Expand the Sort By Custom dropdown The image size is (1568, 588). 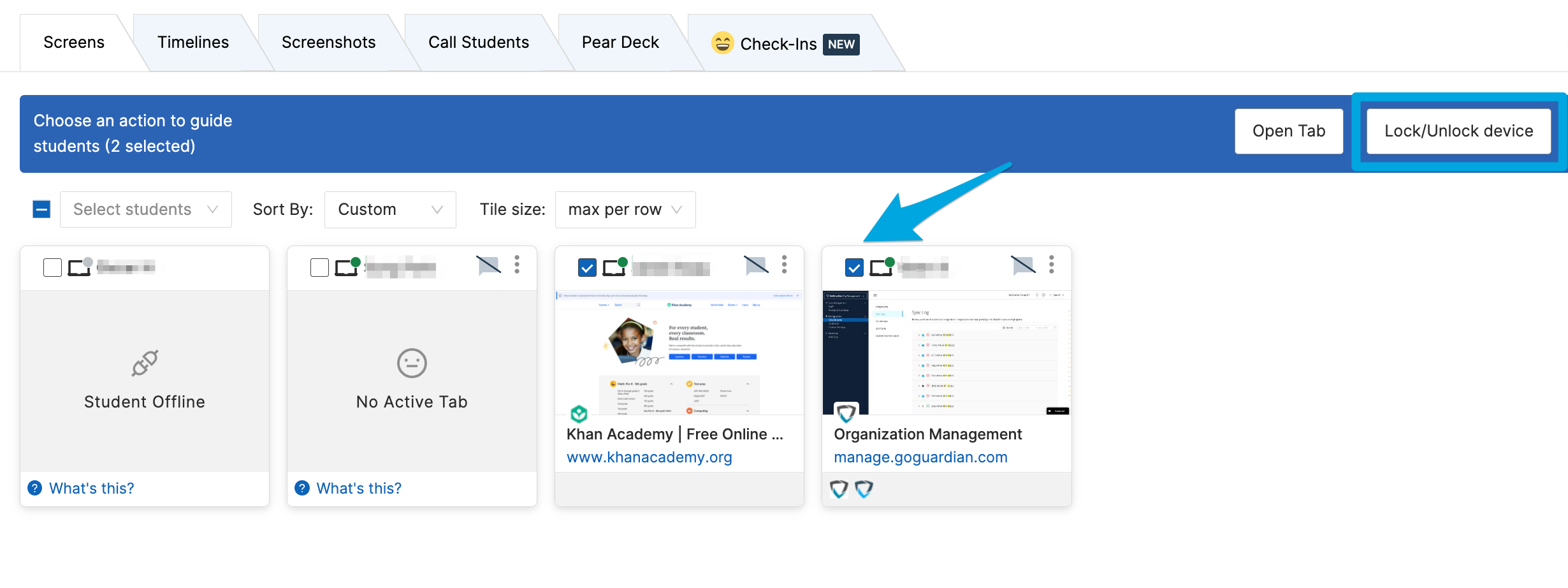point(389,209)
